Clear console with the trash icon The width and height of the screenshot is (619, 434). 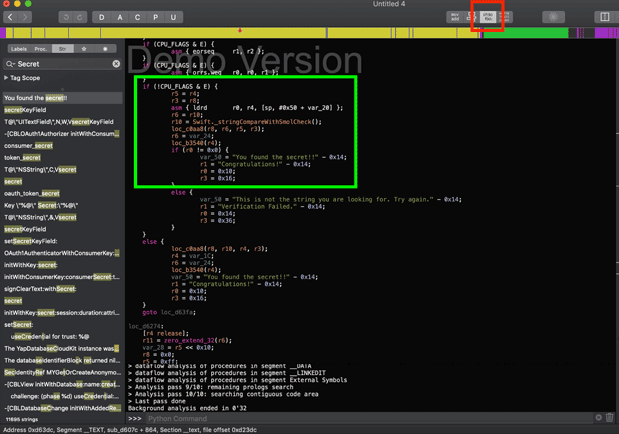pos(610,417)
